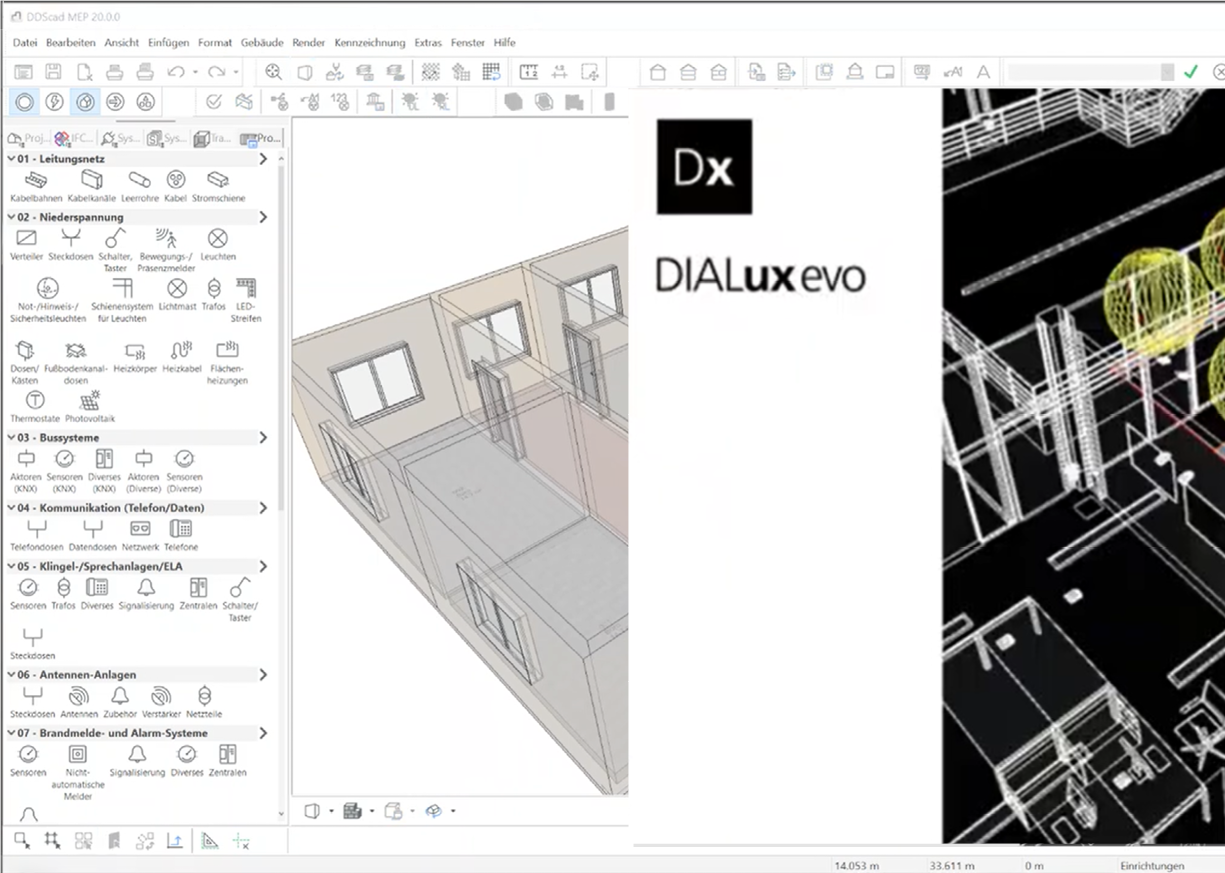Open the Undo history dropdown arrow

(195, 72)
